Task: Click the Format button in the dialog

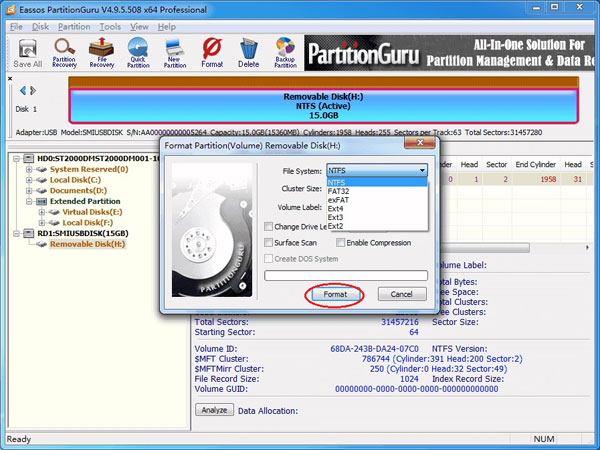Action: pyautogui.click(x=335, y=294)
